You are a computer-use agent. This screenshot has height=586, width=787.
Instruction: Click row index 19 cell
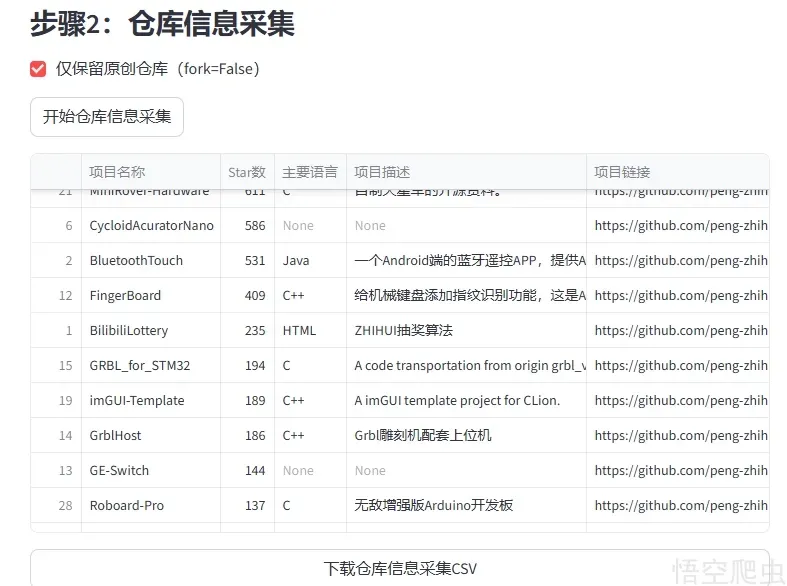point(56,400)
